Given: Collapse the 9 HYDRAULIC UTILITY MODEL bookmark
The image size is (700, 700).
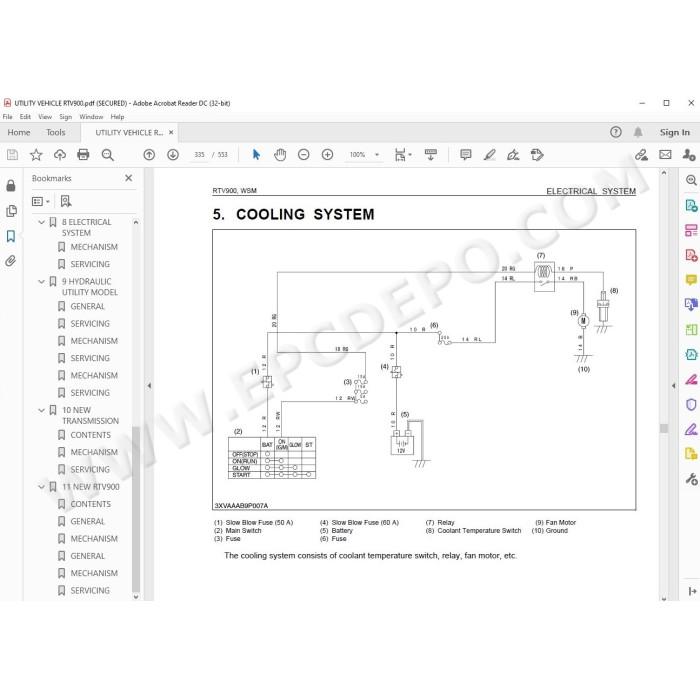Looking at the screenshot, I should (42, 282).
